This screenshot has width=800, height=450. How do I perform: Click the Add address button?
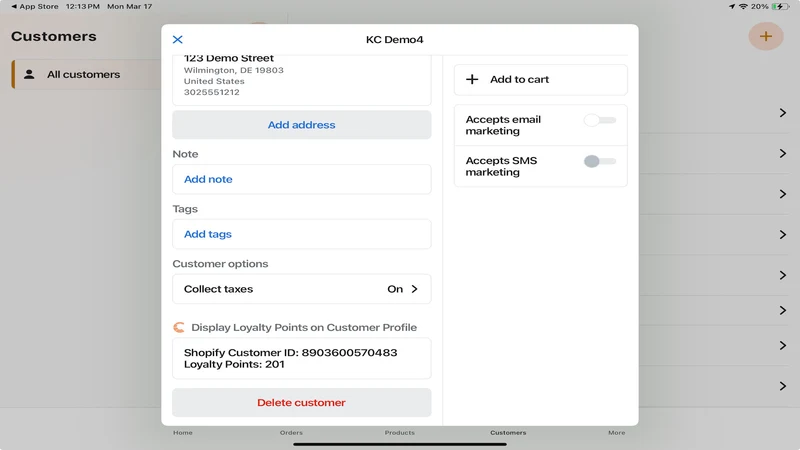[302, 125]
